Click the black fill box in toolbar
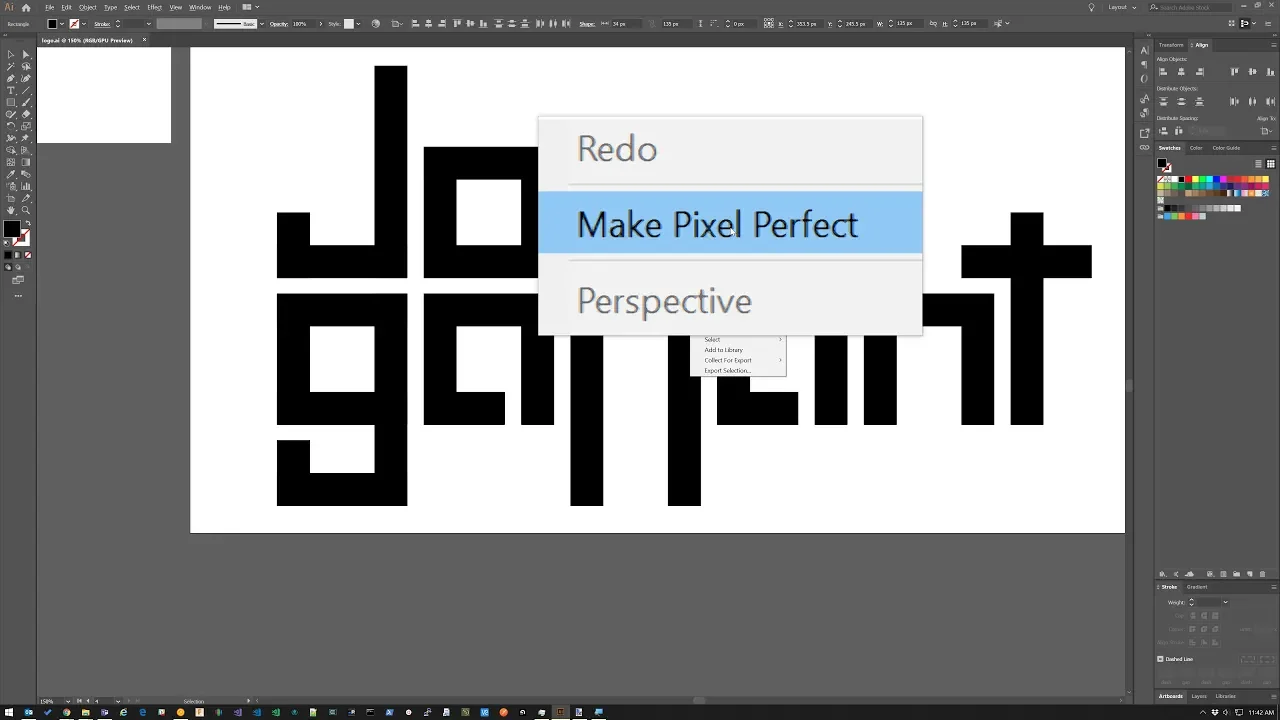The width and height of the screenshot is (1280, 720). click(12, 230)
